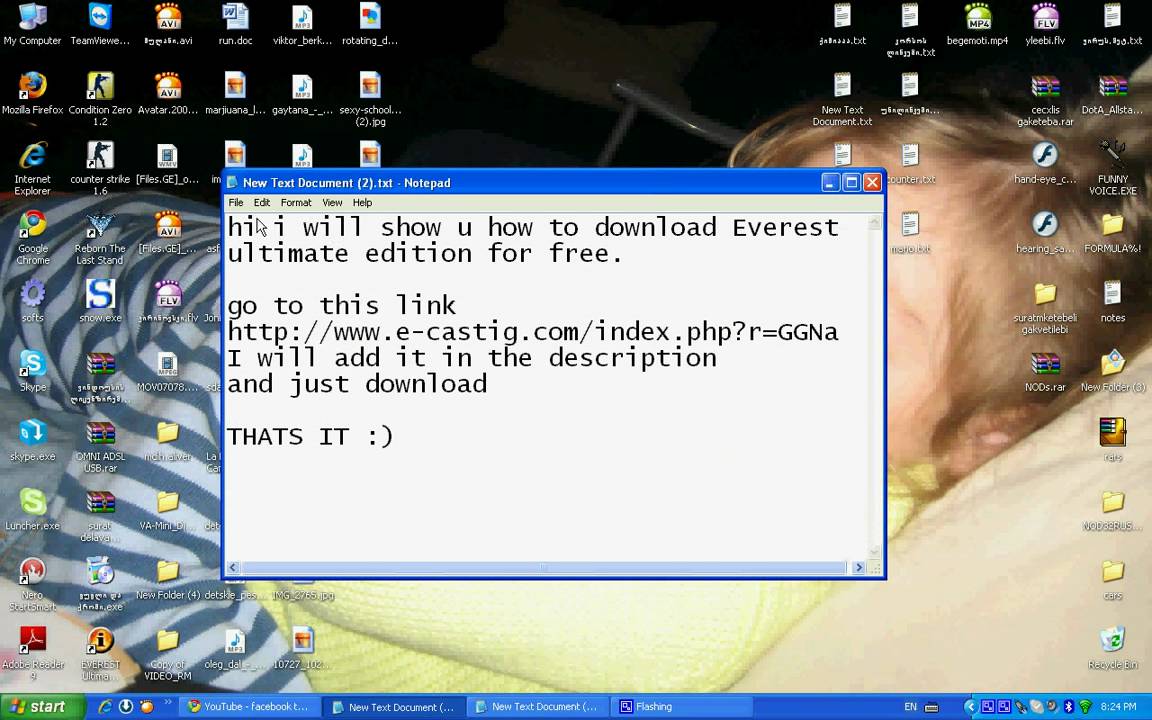The image size is (1152, 720).
Task: Click EN language indicator in taskbar
Action: coord(910,707)
